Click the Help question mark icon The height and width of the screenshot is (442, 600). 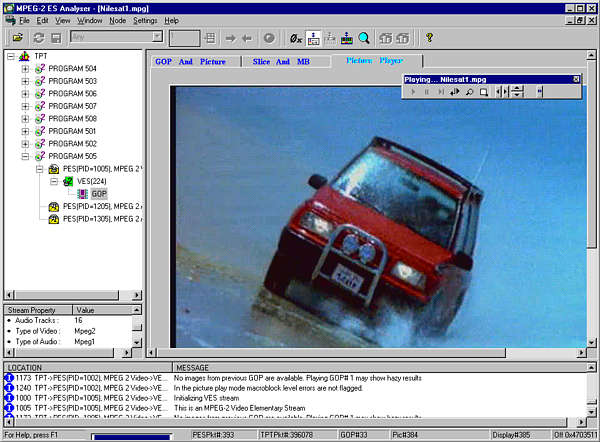click(430, 38)
